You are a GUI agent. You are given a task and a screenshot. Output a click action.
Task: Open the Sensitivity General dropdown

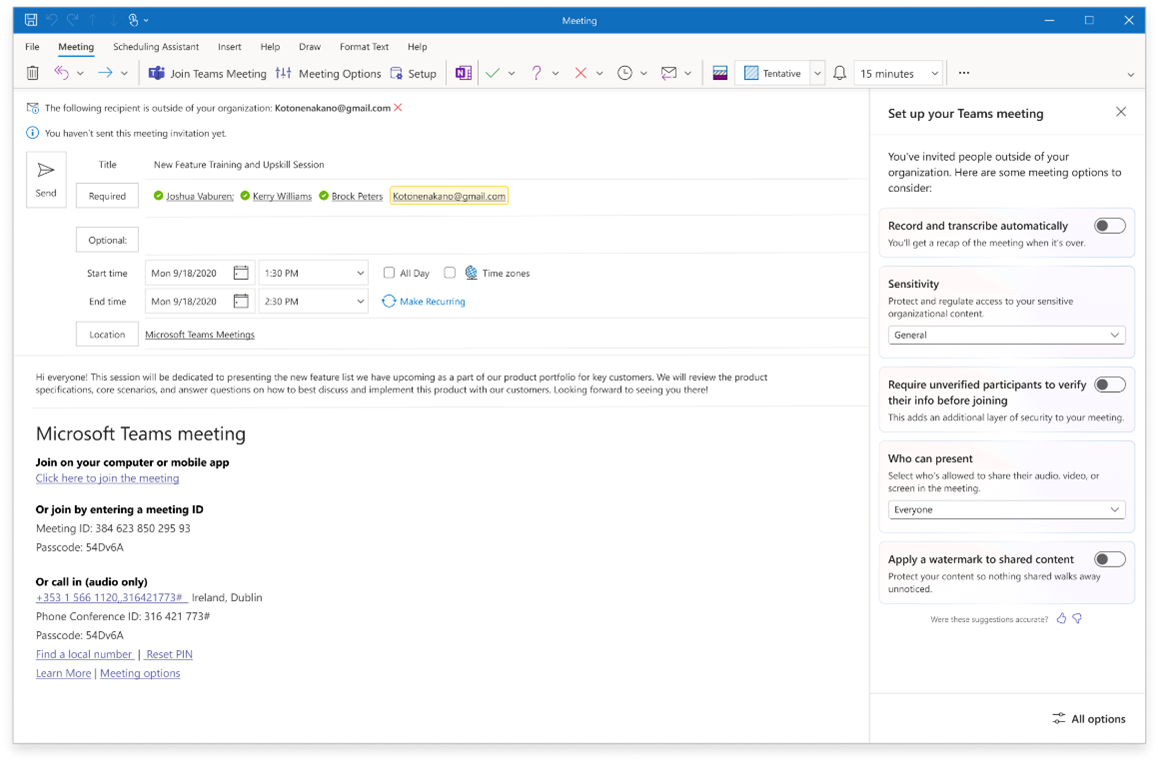click(1007, 335)
